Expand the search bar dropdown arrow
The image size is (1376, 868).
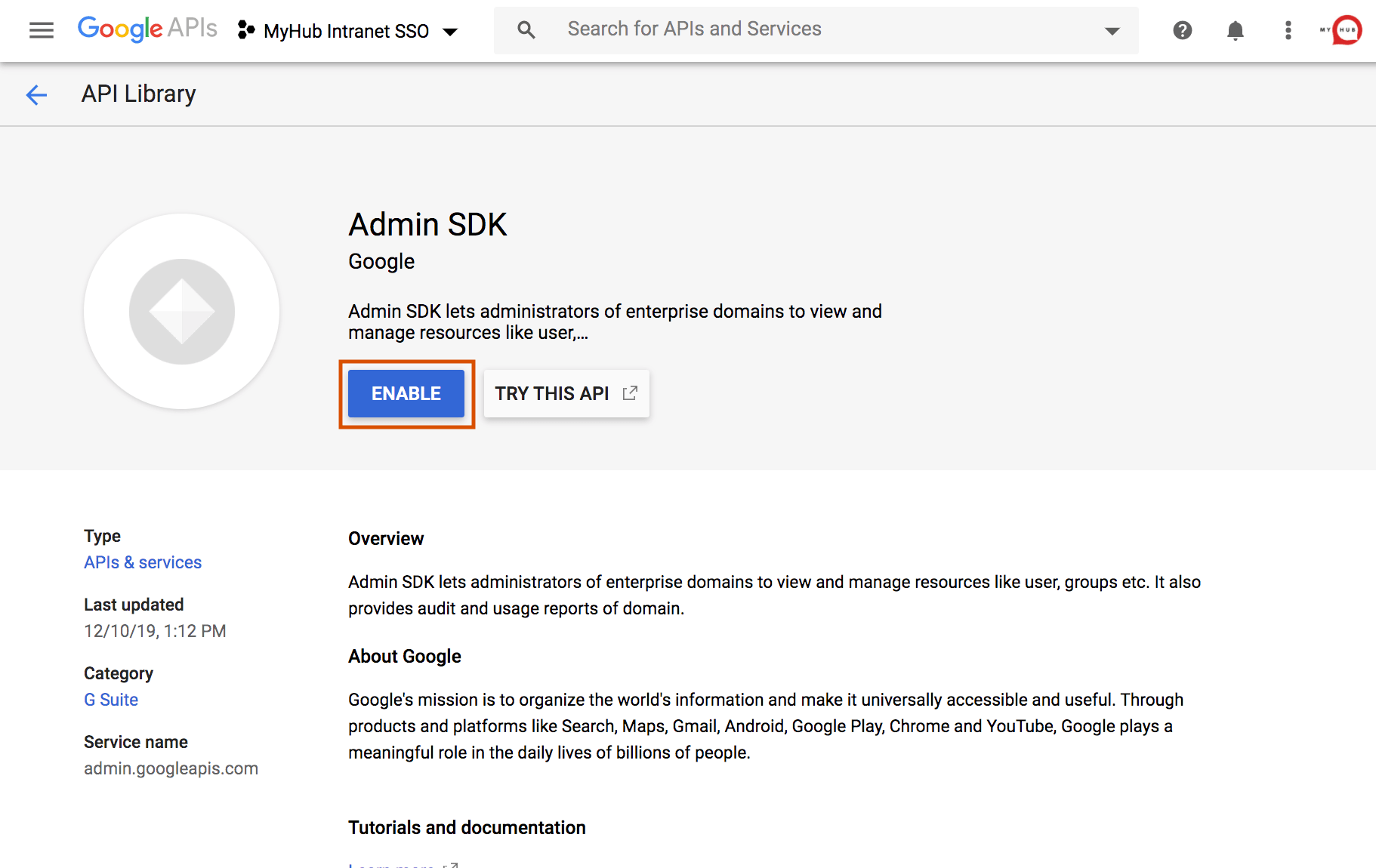tap(1112, 31)
